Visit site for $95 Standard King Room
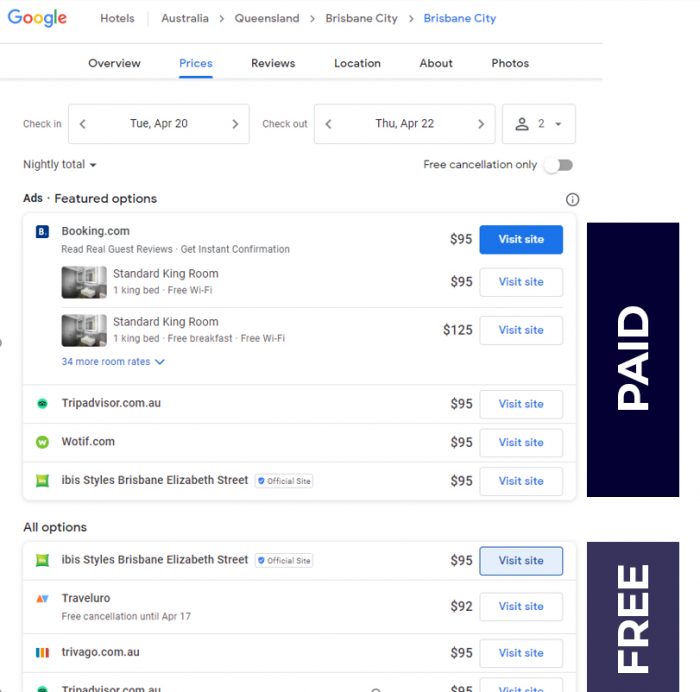This screenshot has height=692, width=700. coord(521,282)
